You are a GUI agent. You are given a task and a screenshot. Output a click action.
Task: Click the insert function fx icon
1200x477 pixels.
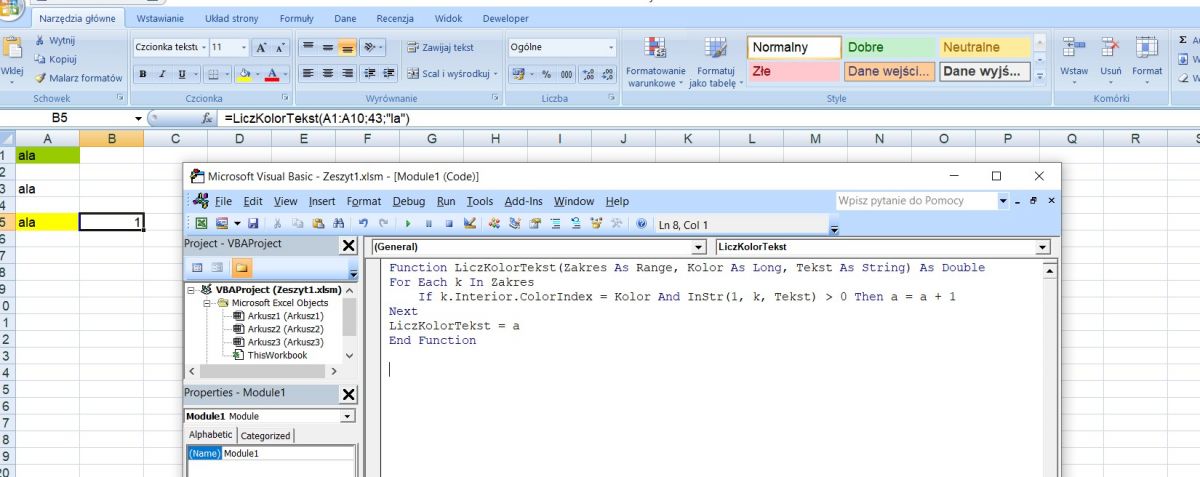pos(207,118)
